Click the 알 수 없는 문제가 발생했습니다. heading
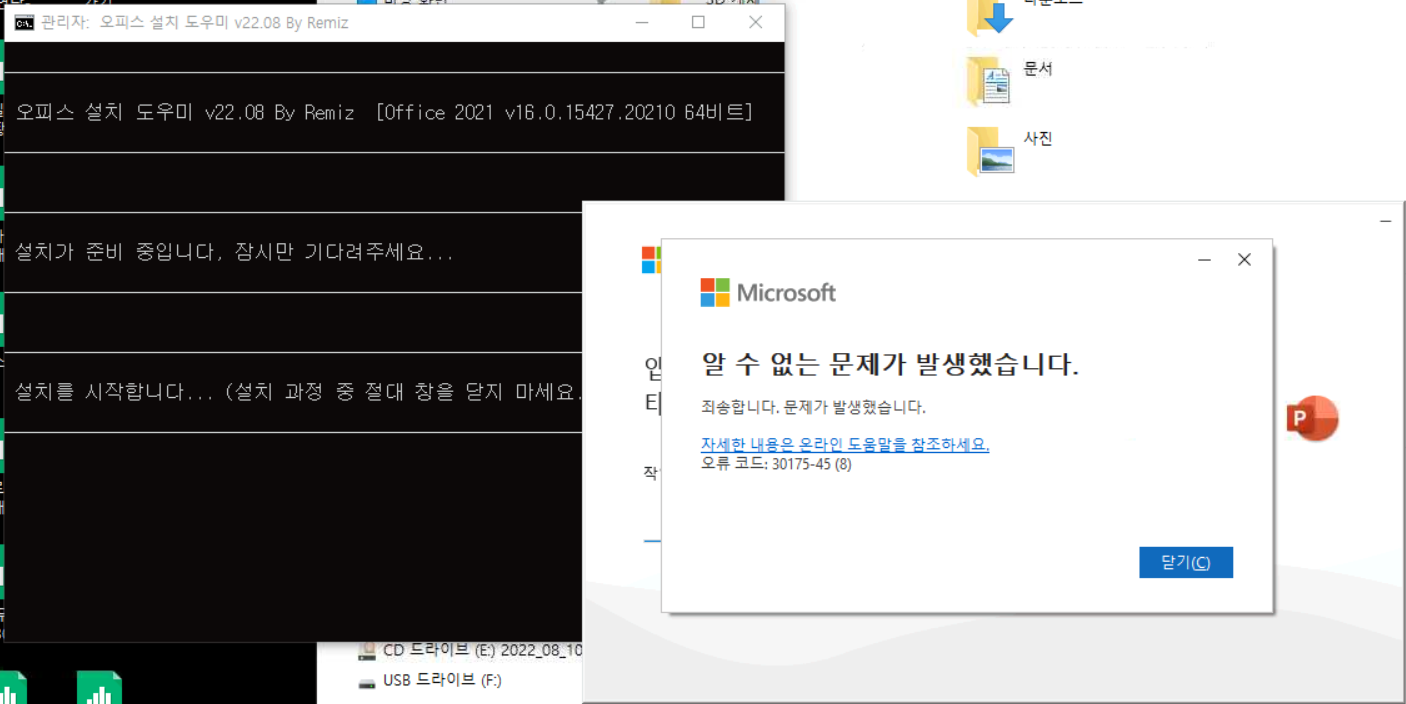Screen dimensions: 1406x704 pyautogui.click(x=891, y=364)
